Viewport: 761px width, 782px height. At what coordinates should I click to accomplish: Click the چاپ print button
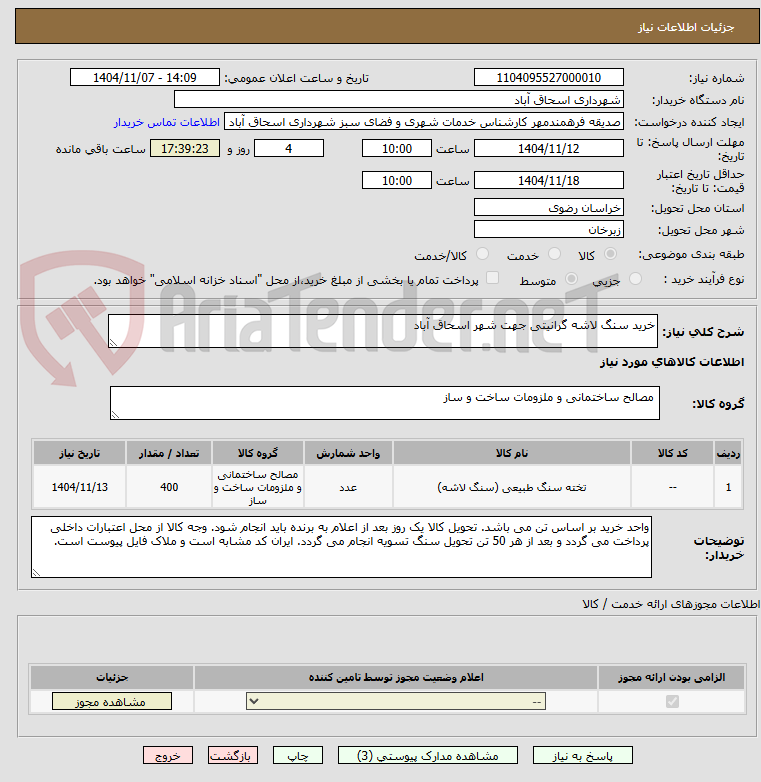click(x=298, y=756)
